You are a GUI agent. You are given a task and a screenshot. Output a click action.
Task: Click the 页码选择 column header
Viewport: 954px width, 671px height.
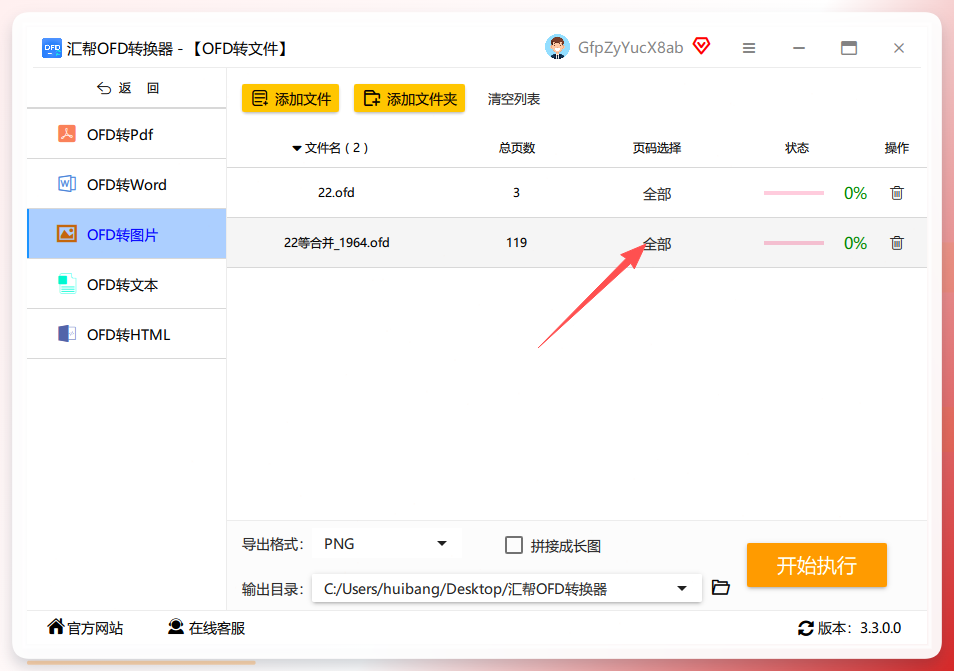656,148
